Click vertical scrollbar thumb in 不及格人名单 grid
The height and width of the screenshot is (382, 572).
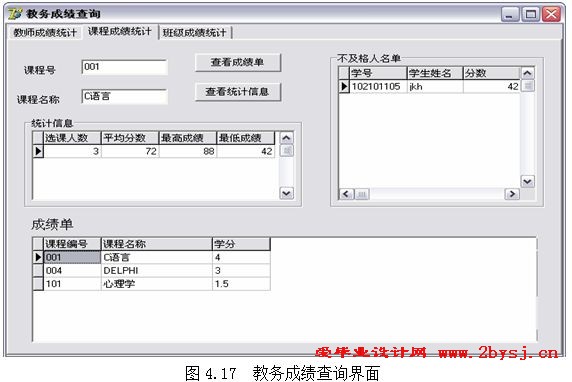tap(528, 86)
